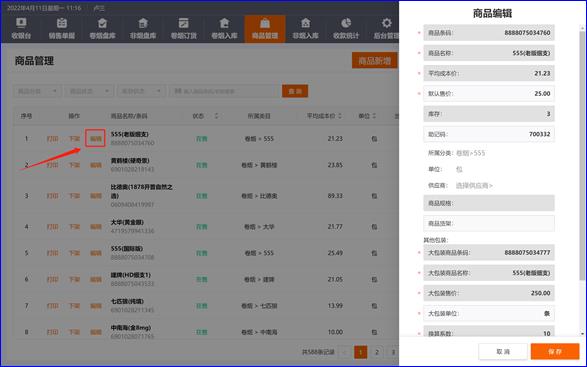The image size is (587, 367).
Task: Click the orange 查询 search button
Action: pyautogui.click(x=295, y=91)
